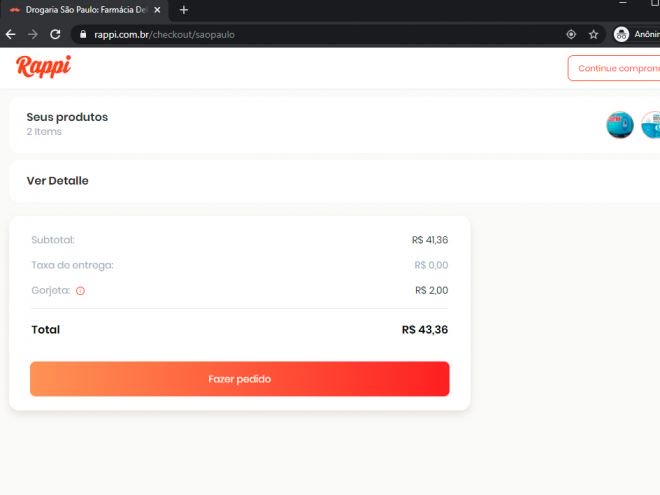Viewport: 660px width, 495px height.
Task: Open the incognito Anônimo profile icon
Action: [621, 35]
